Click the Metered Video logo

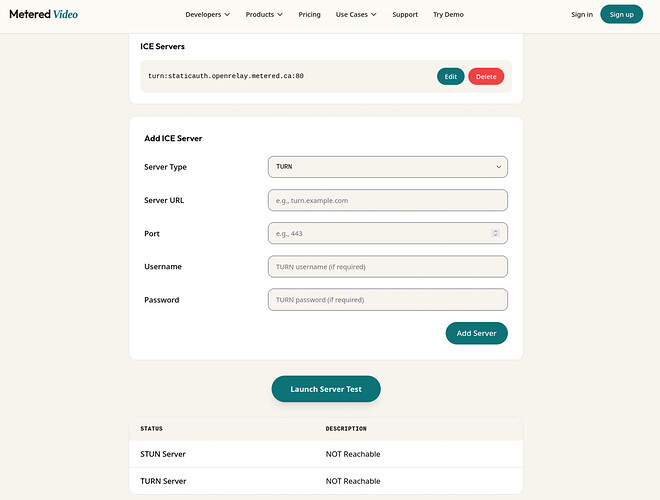(x=43, y=14)
